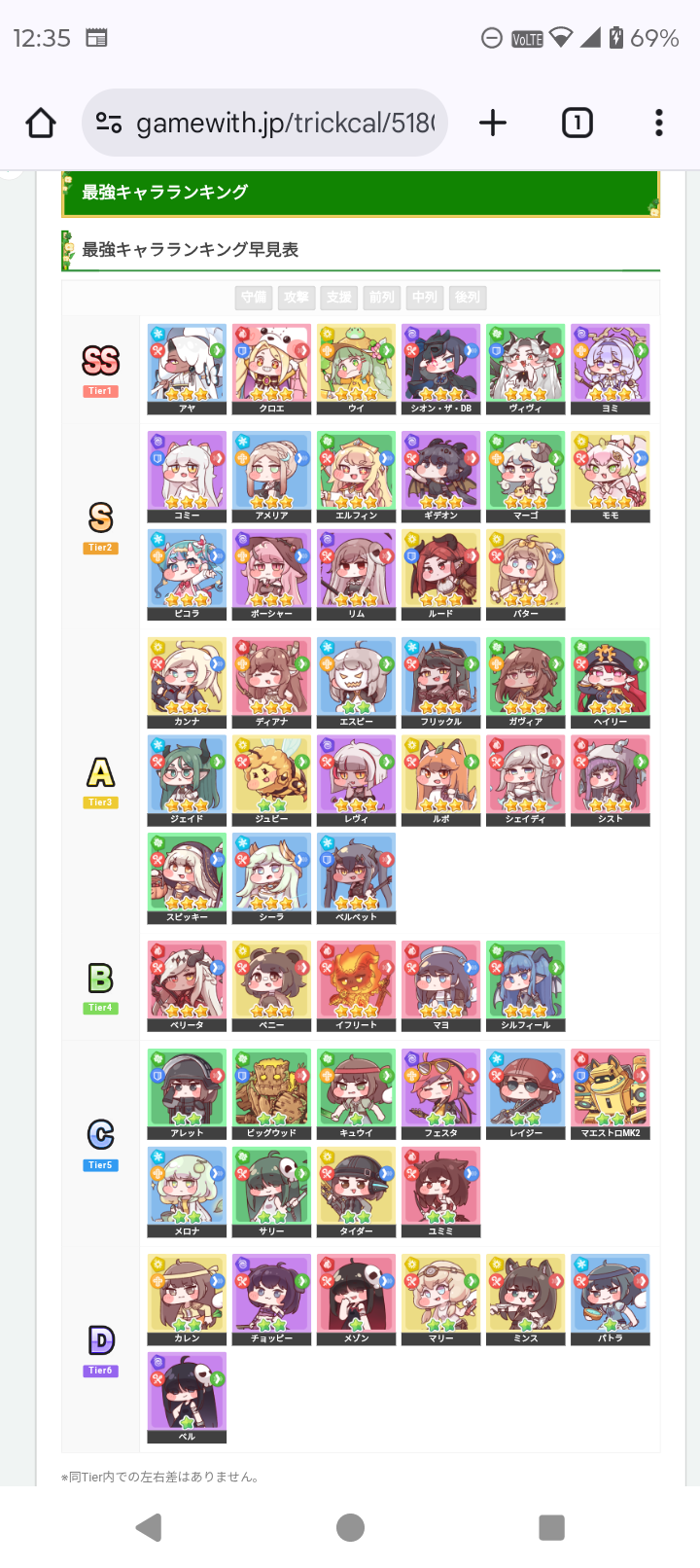The width and height of the screenshot is (700, 1568).
Task: Open character イフリート in B tier
Action: pos(356,986)
